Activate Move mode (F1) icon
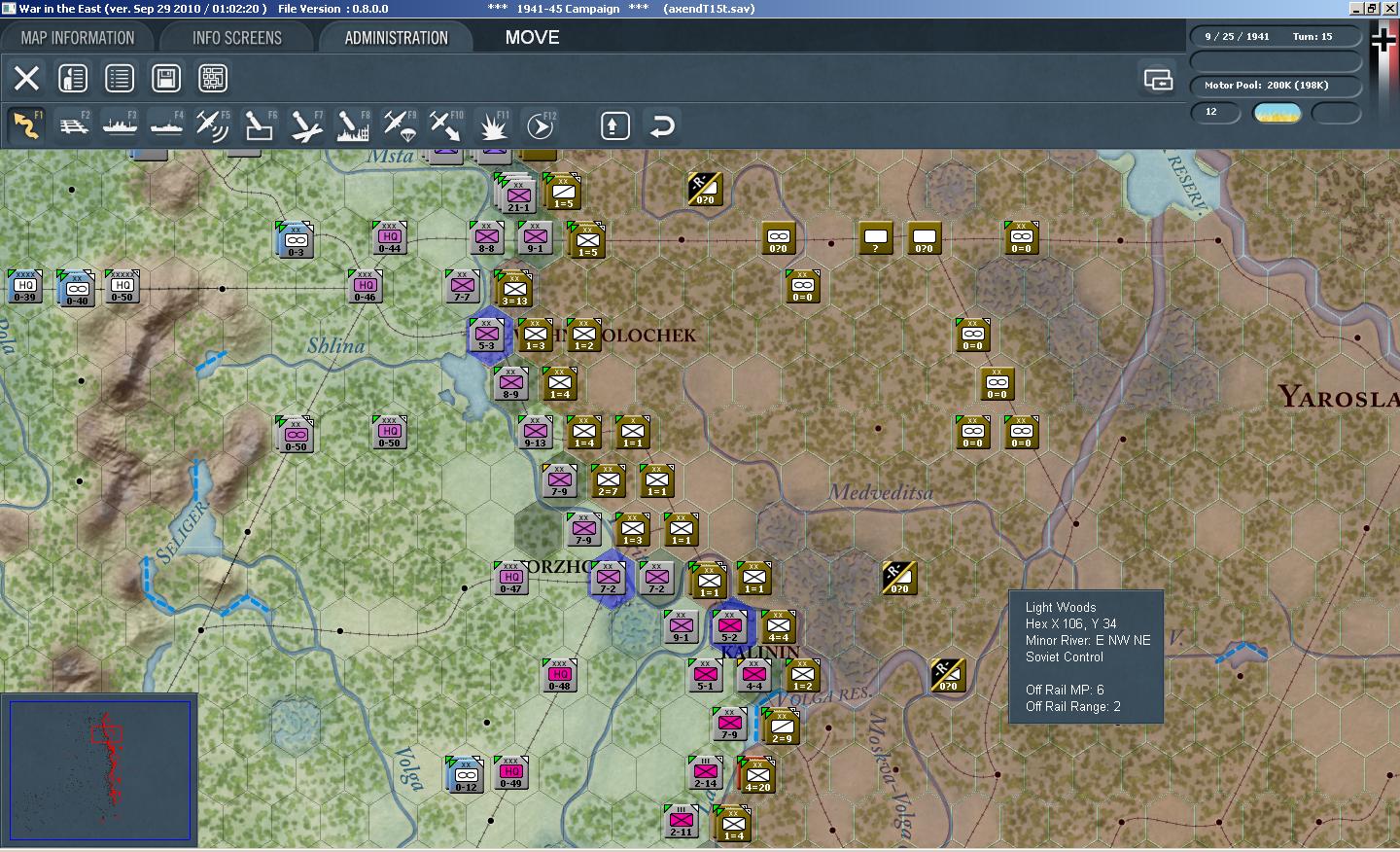The image size is (1400, 852). coord(26,125)
